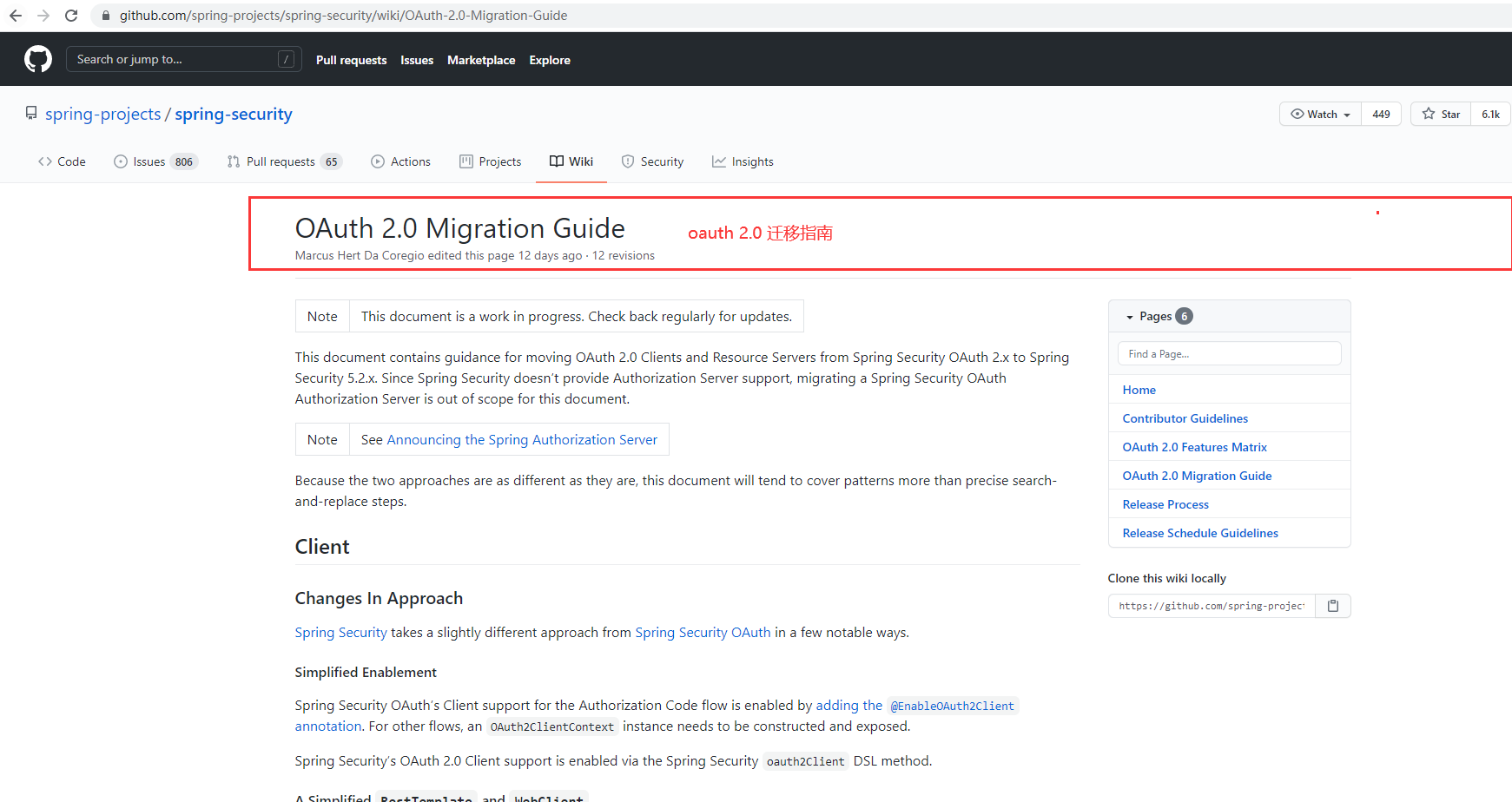Click the Issues circle icon

pyautogui.click(x=121, y=161)
